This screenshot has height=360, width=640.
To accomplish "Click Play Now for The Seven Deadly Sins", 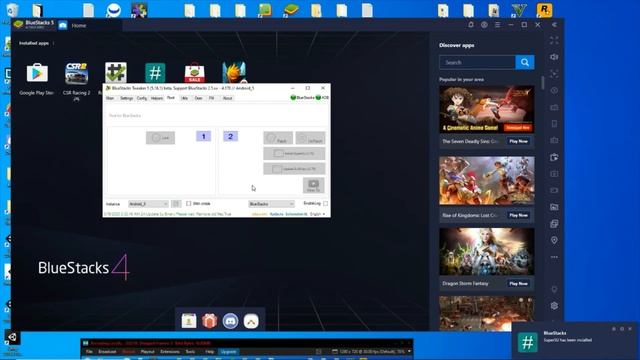I will coord(518,141).
